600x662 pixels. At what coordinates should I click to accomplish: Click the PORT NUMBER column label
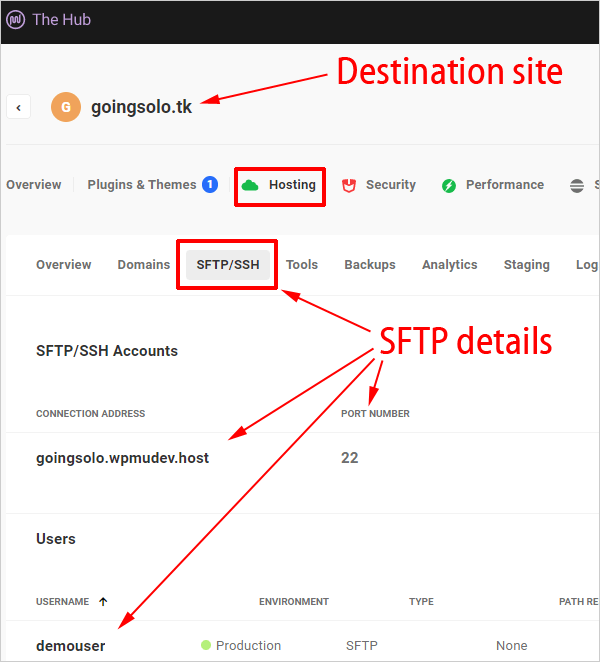(x=375, y=414)
